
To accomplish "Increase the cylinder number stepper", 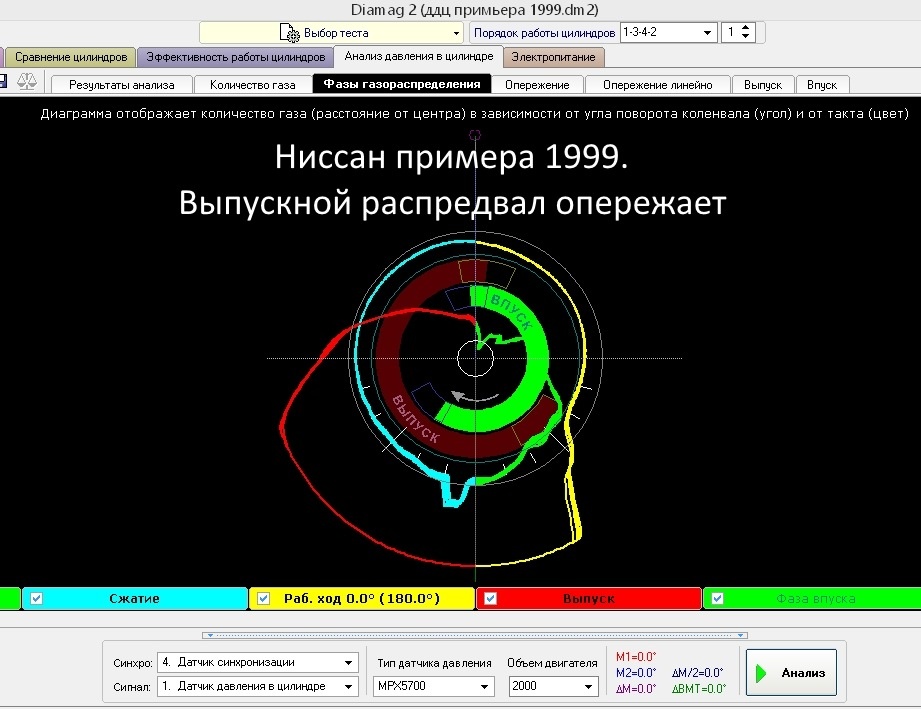I will tap(745, 28).
